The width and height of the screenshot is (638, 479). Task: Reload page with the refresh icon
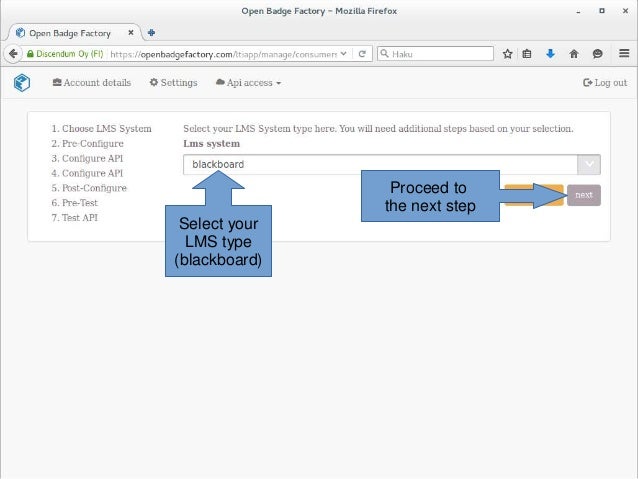point(362,54)
